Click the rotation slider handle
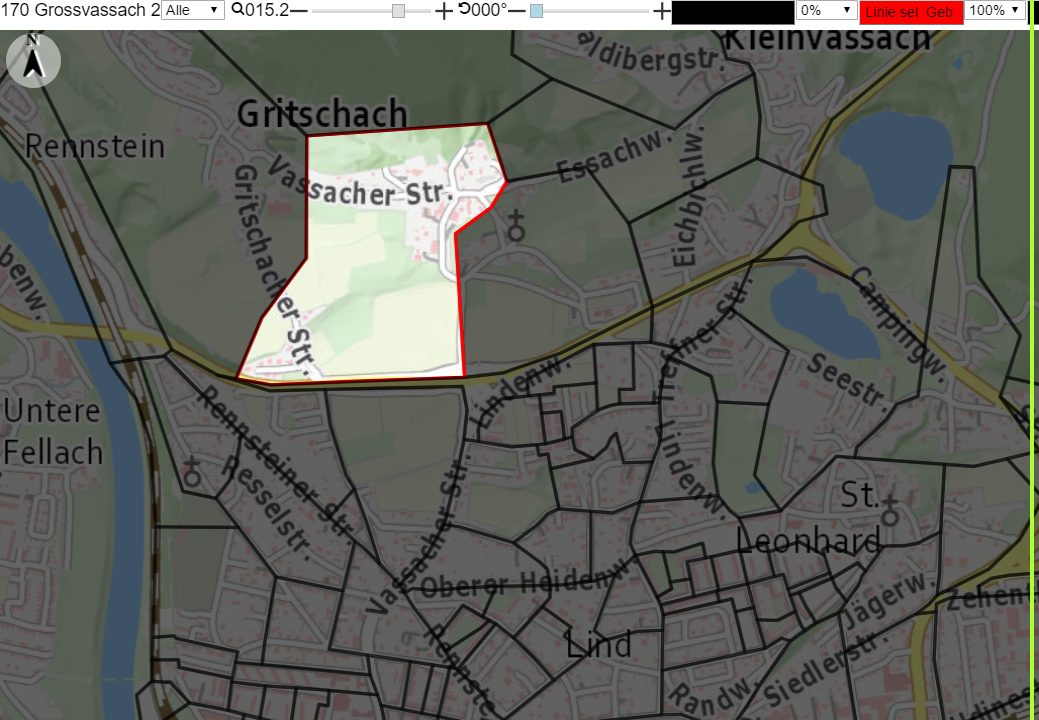This screenshot has width=1039, height=720. [x=537, y=11]
